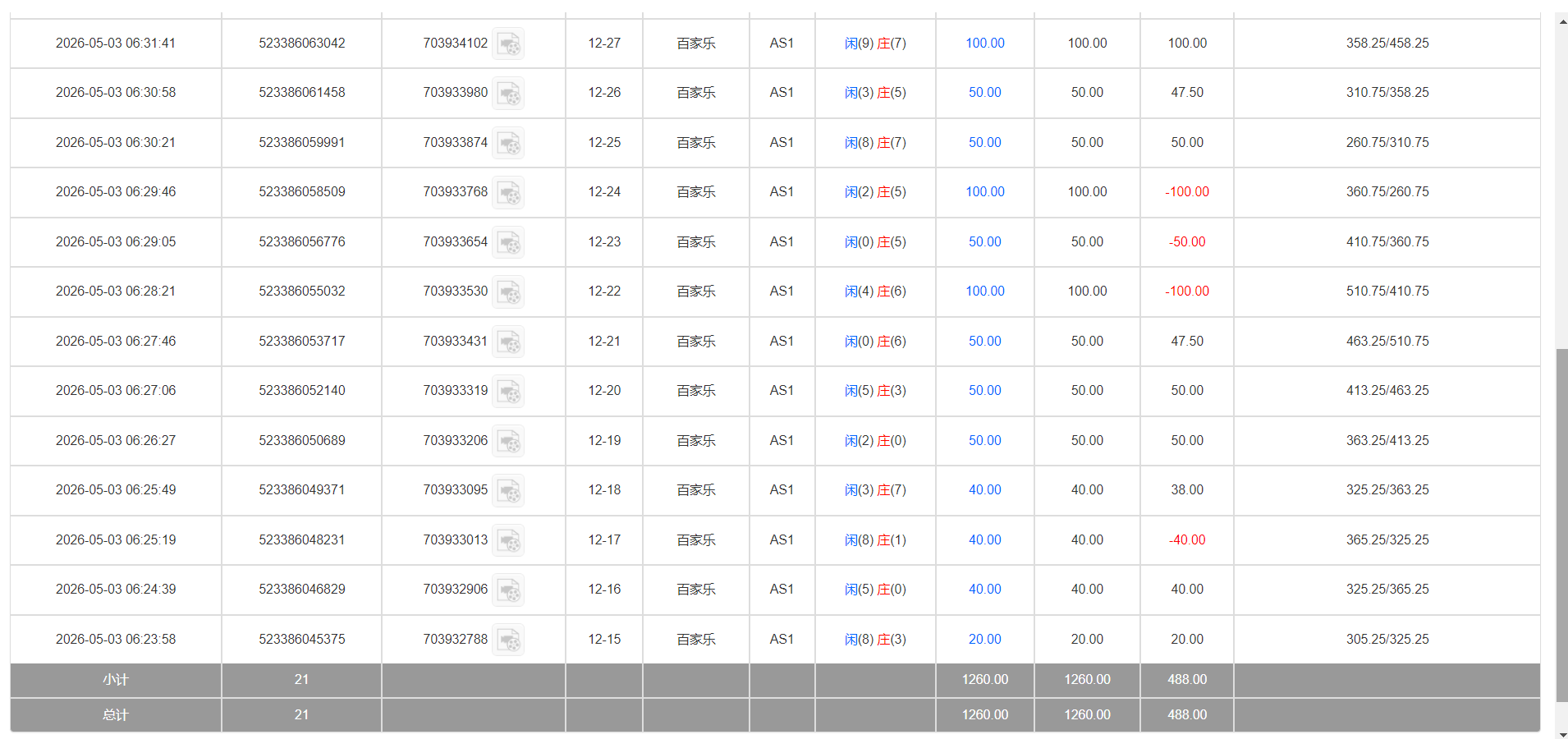
Task: Click round number 703933874
Action: (x=456, y=142)
